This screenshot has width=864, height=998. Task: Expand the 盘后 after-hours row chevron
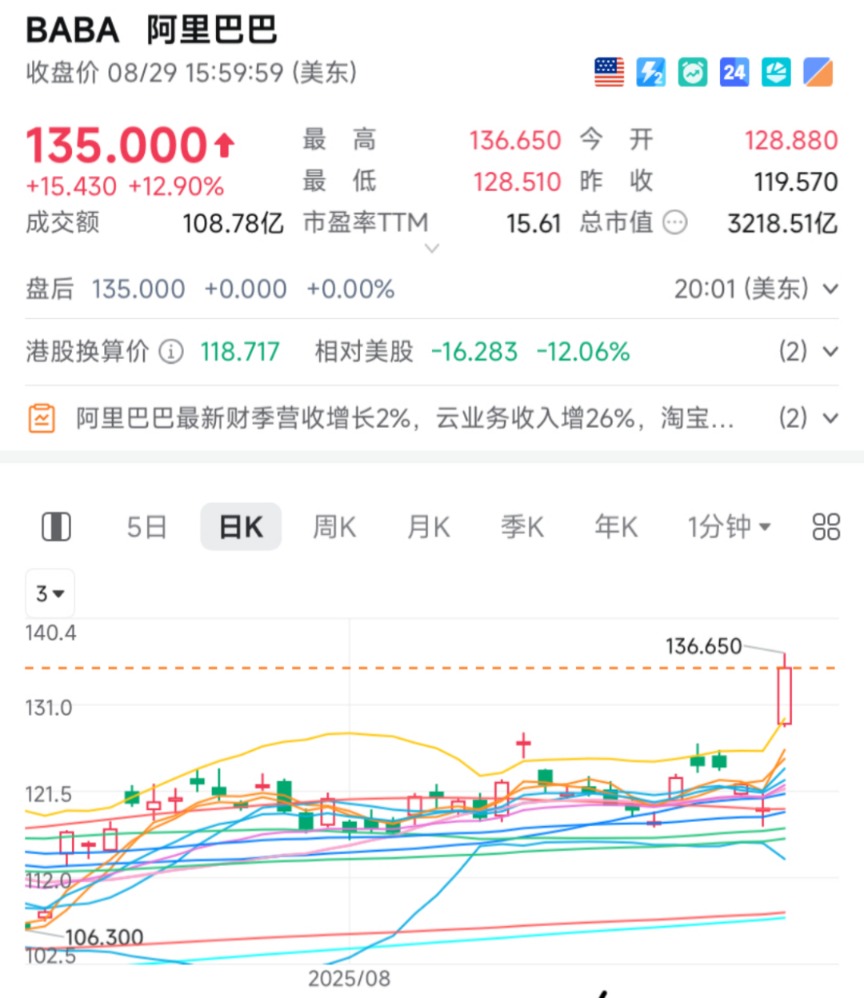830,289
